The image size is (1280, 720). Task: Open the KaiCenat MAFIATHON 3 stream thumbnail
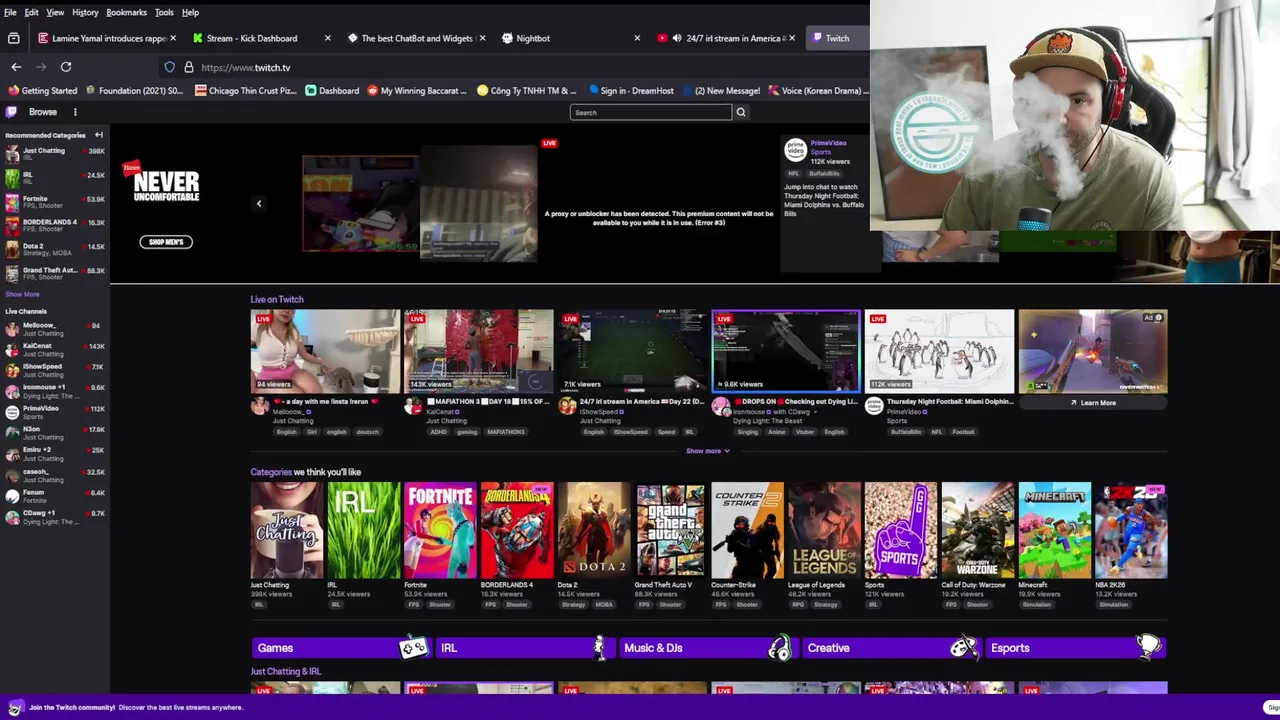pyautogui.click(x=479, y=351)
